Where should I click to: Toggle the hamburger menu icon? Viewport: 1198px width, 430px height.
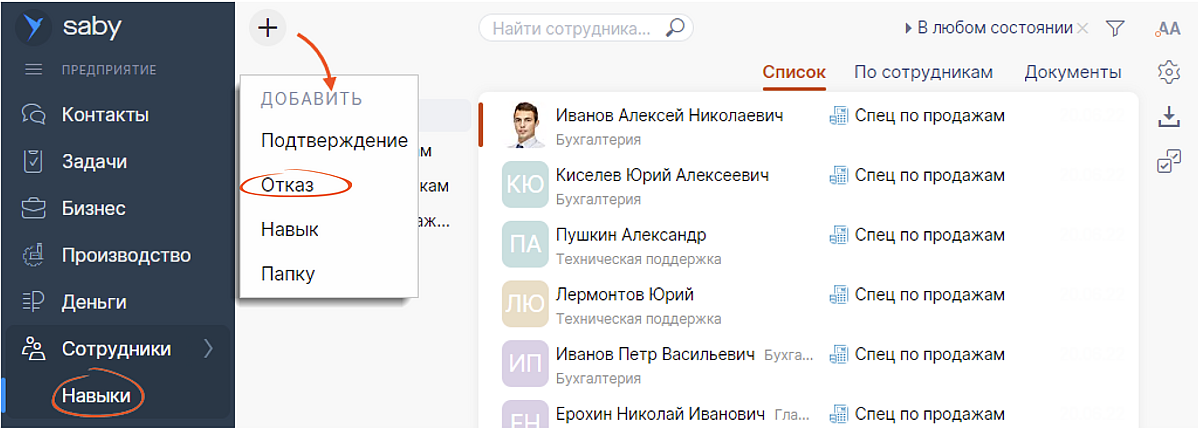tap(34, 70)
